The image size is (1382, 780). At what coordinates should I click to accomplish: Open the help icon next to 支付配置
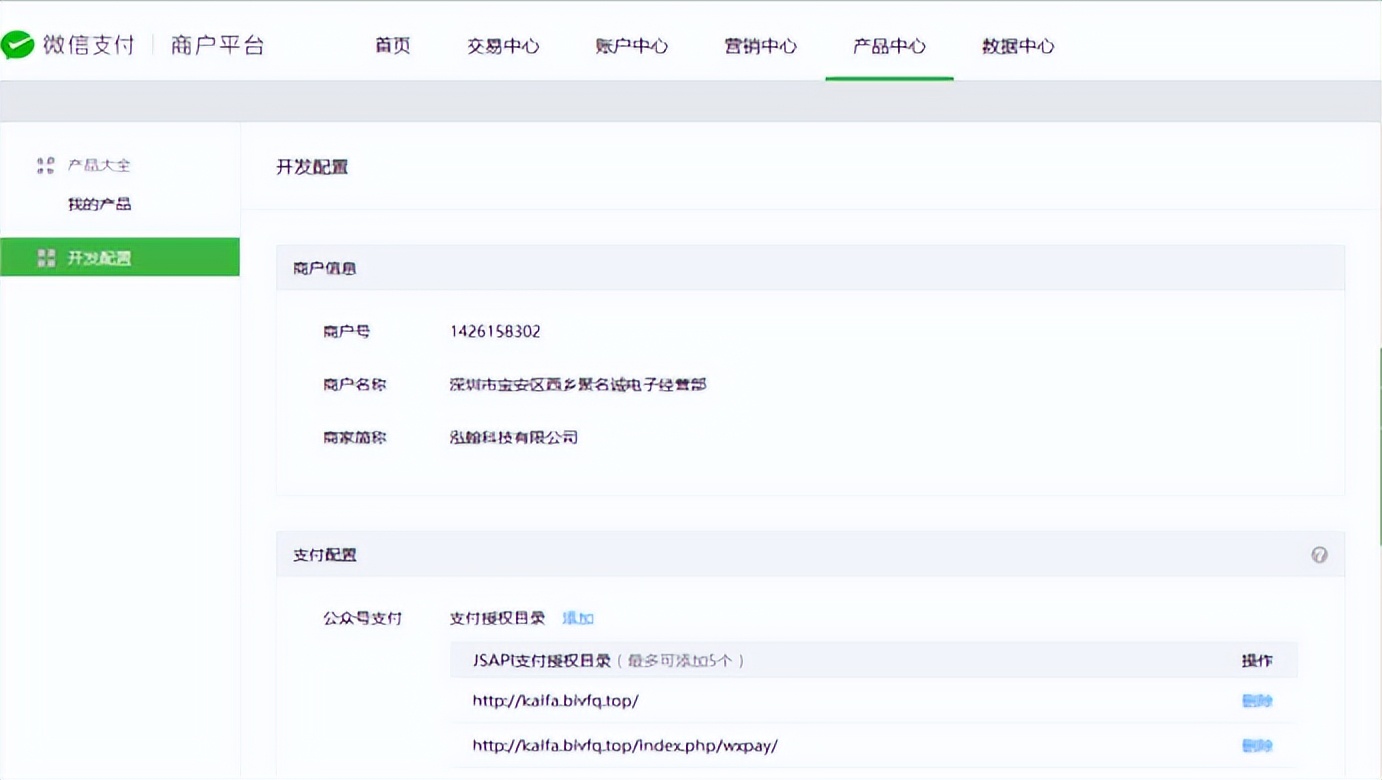[x=1320, y=554]
